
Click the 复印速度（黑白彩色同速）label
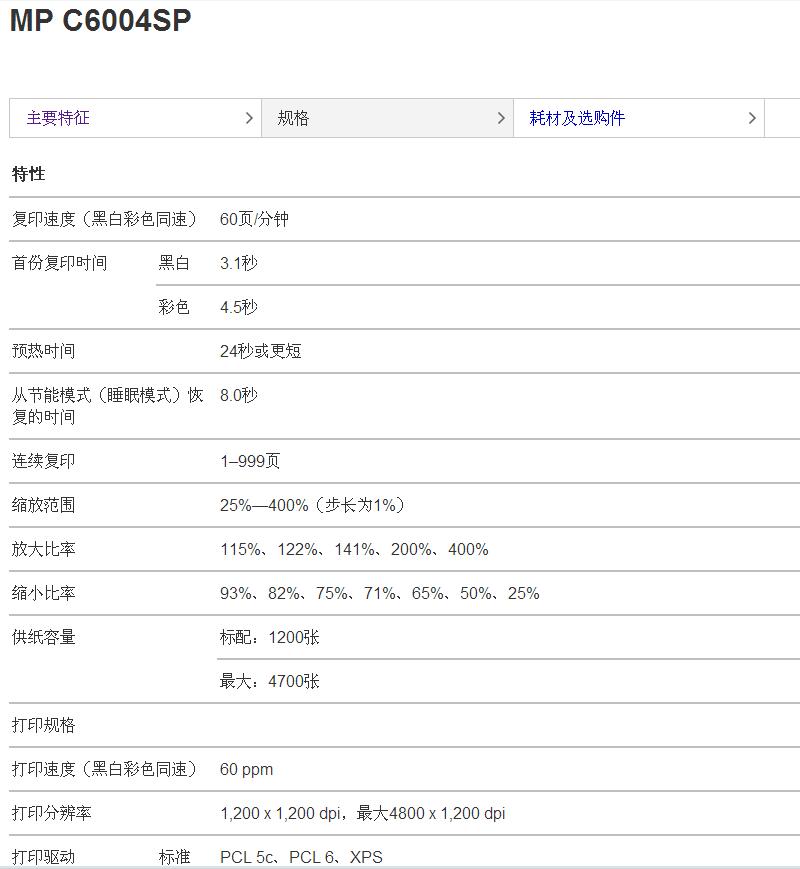coord(104,219)
